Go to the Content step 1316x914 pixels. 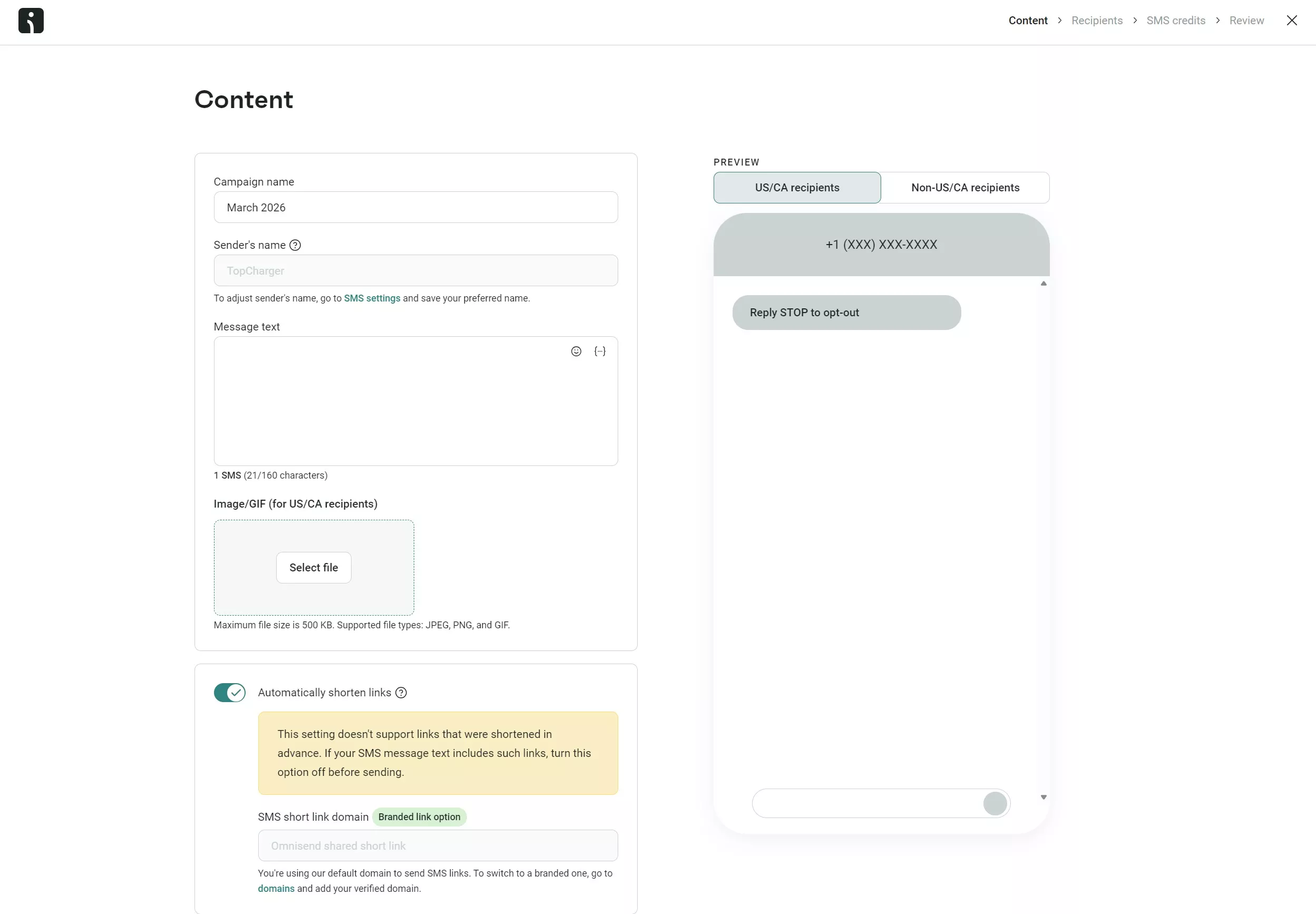pos(1028,21)
